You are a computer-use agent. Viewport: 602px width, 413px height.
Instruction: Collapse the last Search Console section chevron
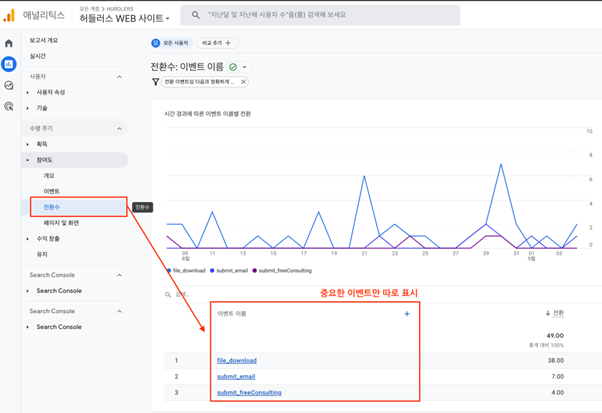pos(119,311)
